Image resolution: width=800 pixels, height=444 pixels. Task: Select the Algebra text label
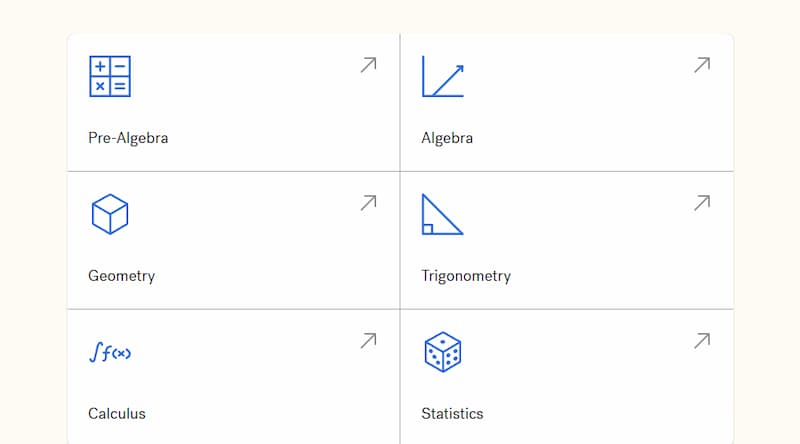(x=447, y=138)
